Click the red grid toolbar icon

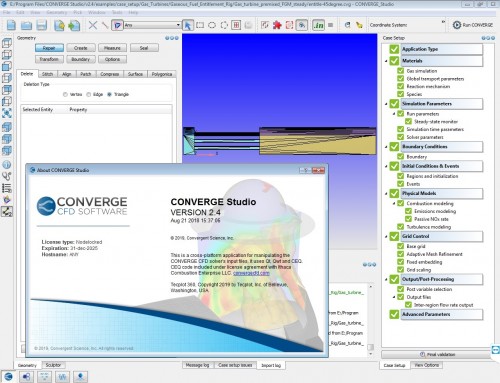236,25
